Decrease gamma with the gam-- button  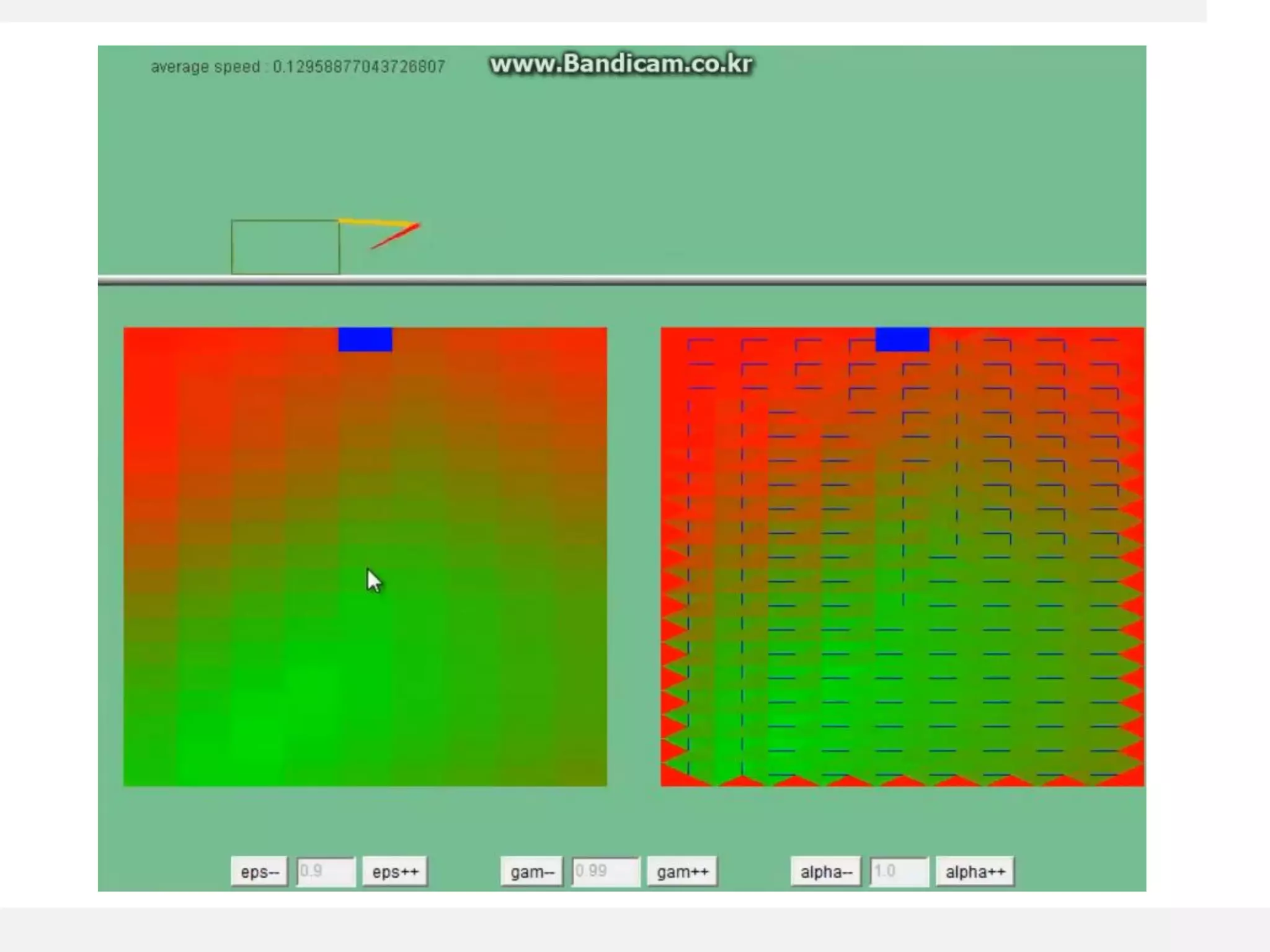coord(531,871)
